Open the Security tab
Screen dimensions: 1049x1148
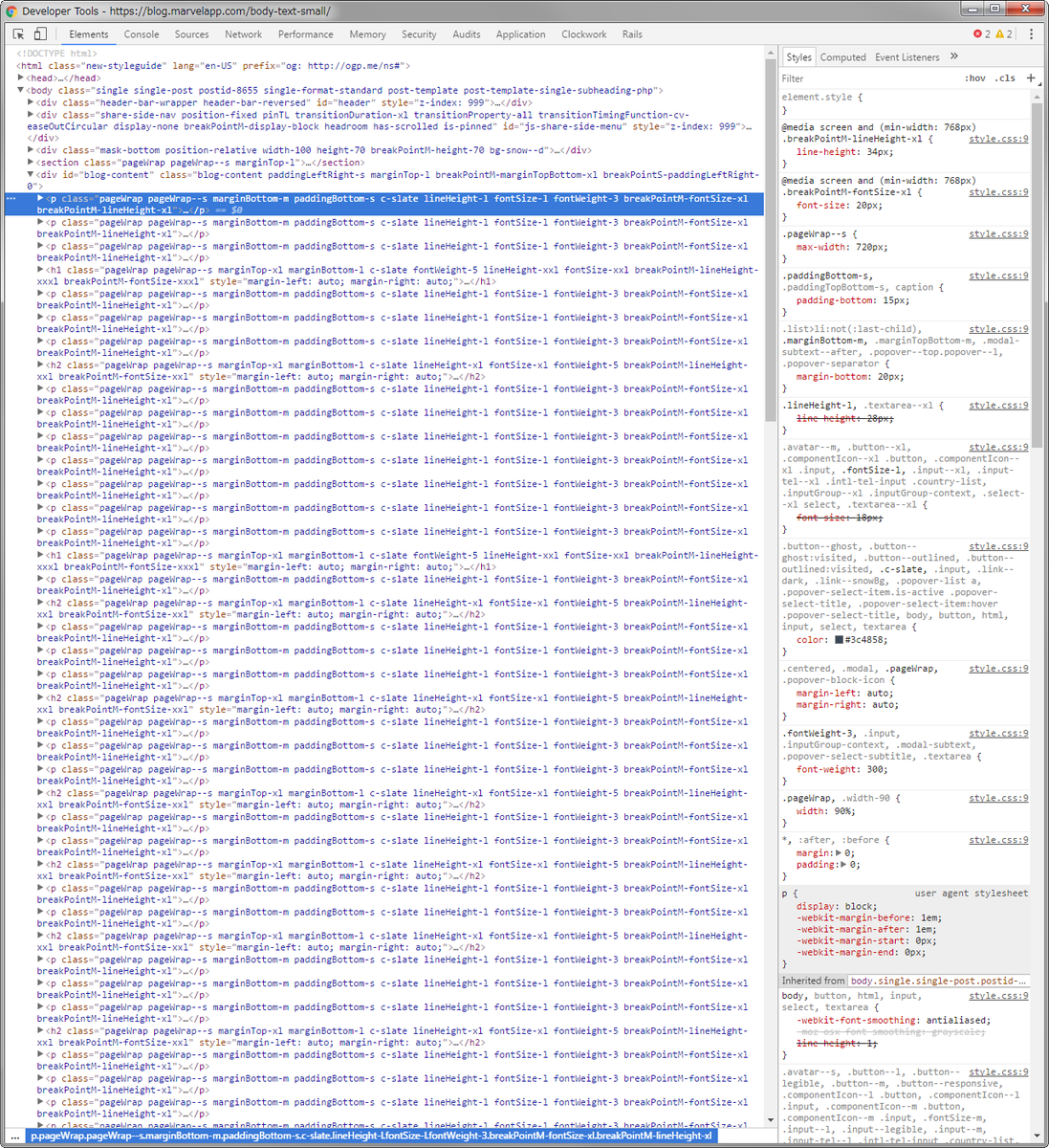[419, 34]
